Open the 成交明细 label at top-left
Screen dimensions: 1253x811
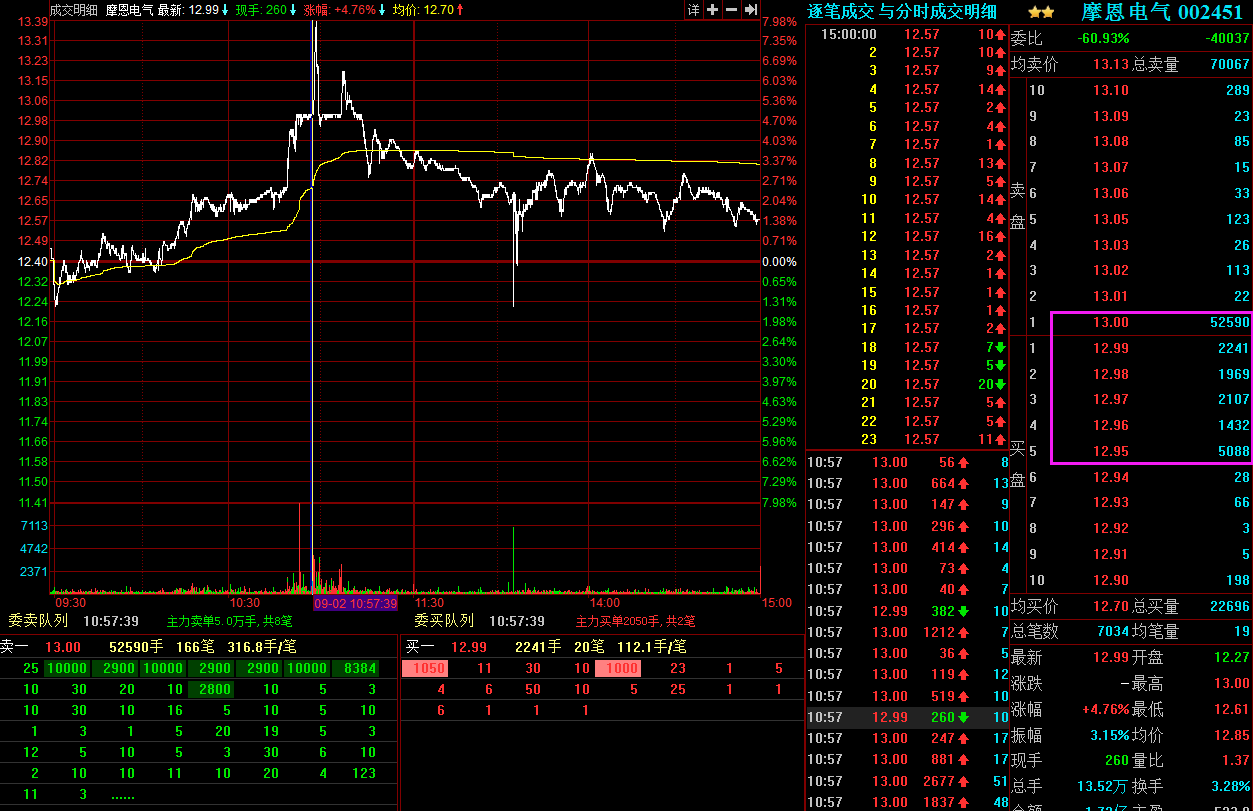coord(74,10)
